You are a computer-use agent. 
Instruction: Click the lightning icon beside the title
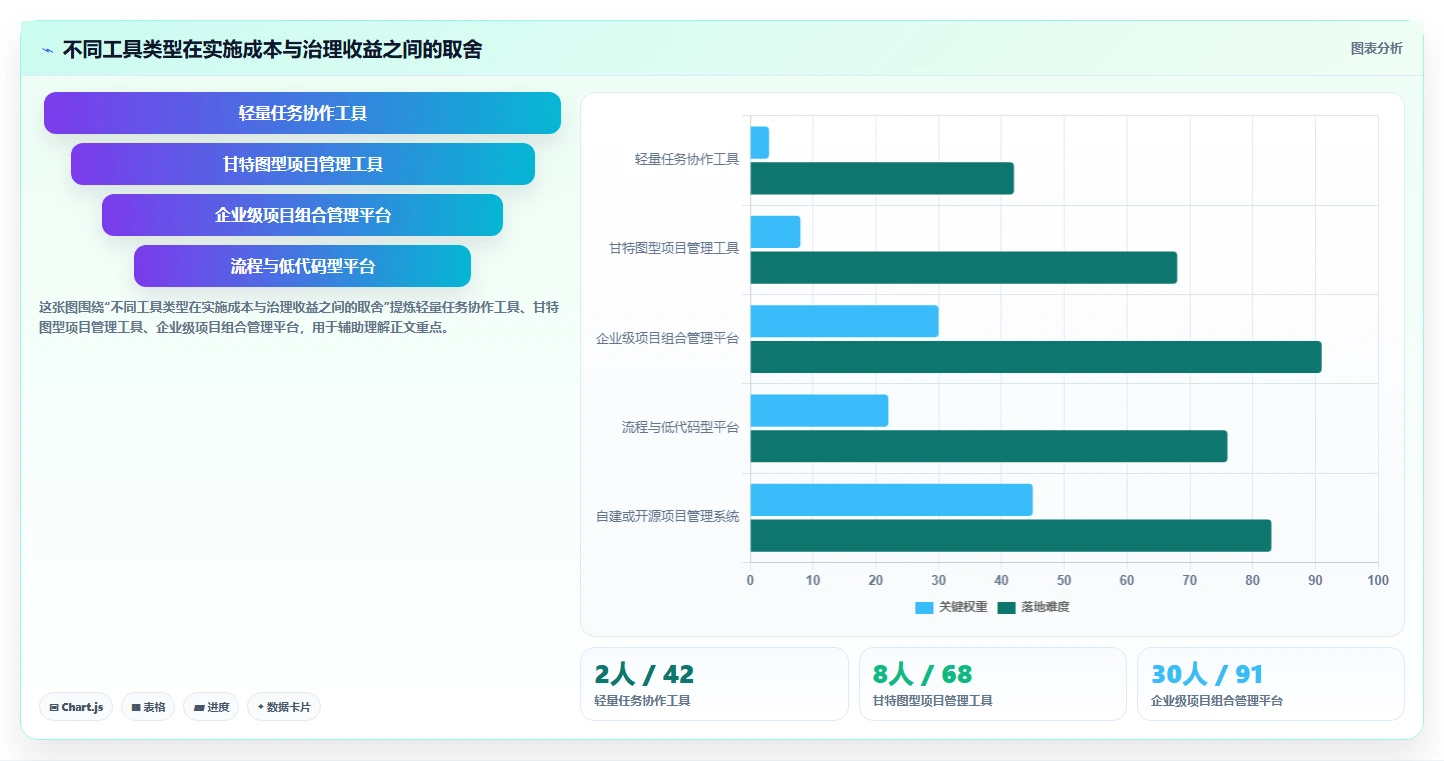[x=48, y=50]
